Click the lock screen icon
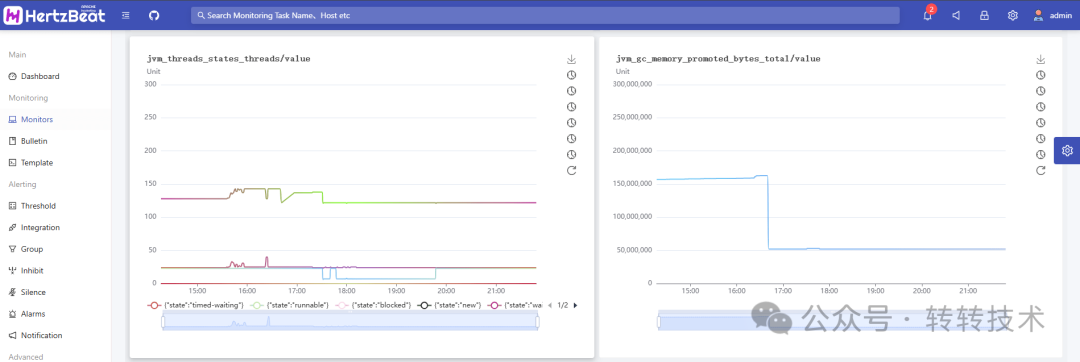The image size is (1080, 362). [x=984, y=15]
